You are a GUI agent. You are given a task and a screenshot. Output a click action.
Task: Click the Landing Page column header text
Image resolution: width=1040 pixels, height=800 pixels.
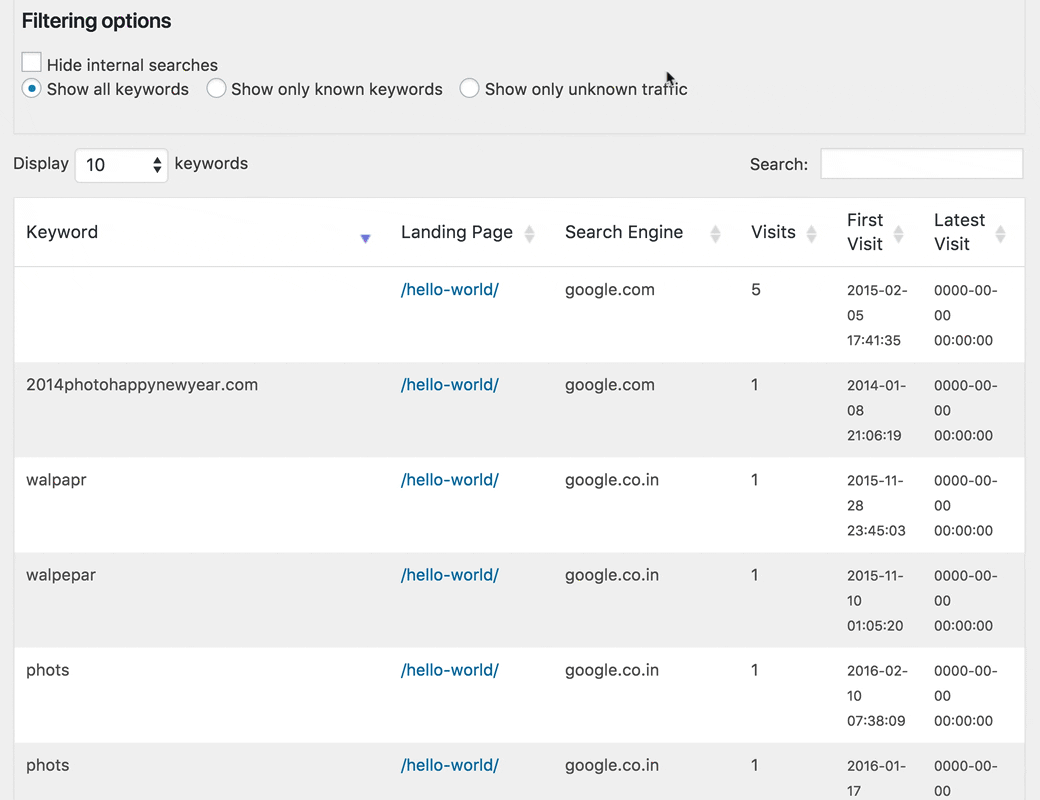click(456, 232)
